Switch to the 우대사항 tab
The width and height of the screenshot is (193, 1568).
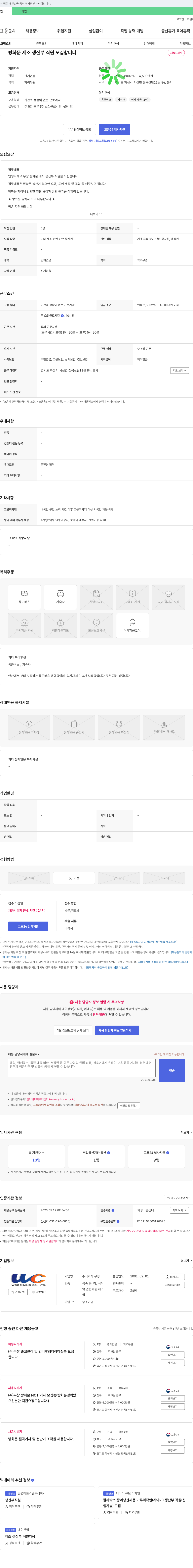(77, 44)
